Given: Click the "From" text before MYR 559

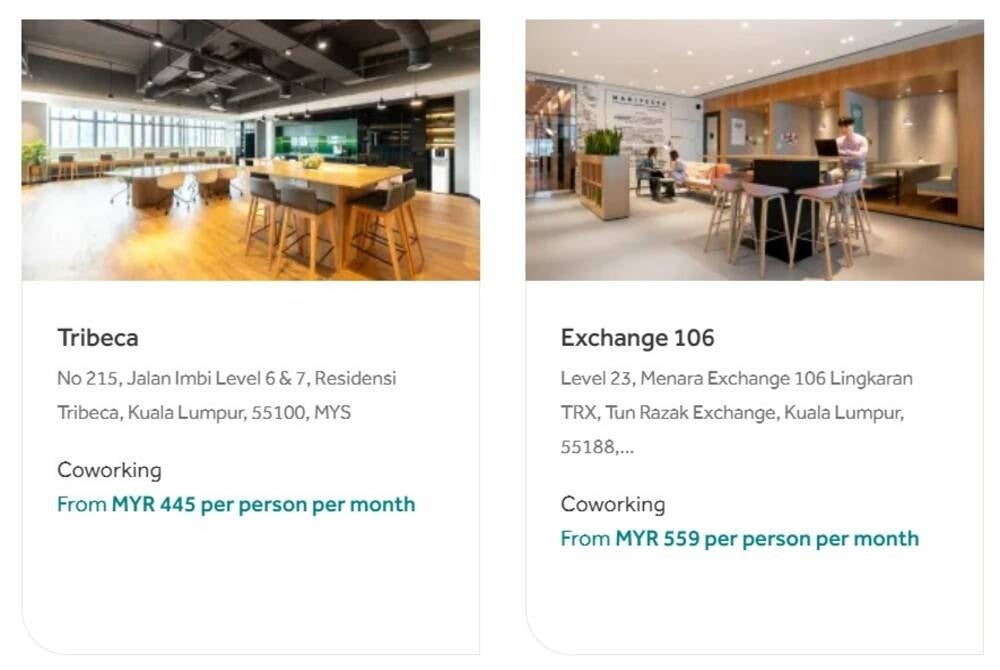Looking at the screenshot, I should [585, 538].
